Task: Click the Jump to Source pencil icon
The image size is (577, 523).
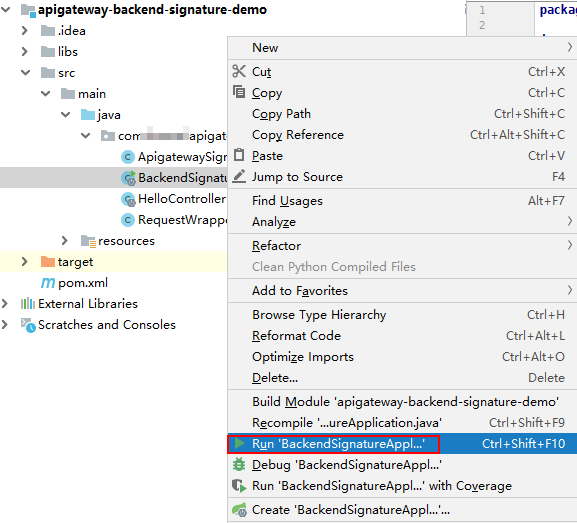Action: (239, 176)
